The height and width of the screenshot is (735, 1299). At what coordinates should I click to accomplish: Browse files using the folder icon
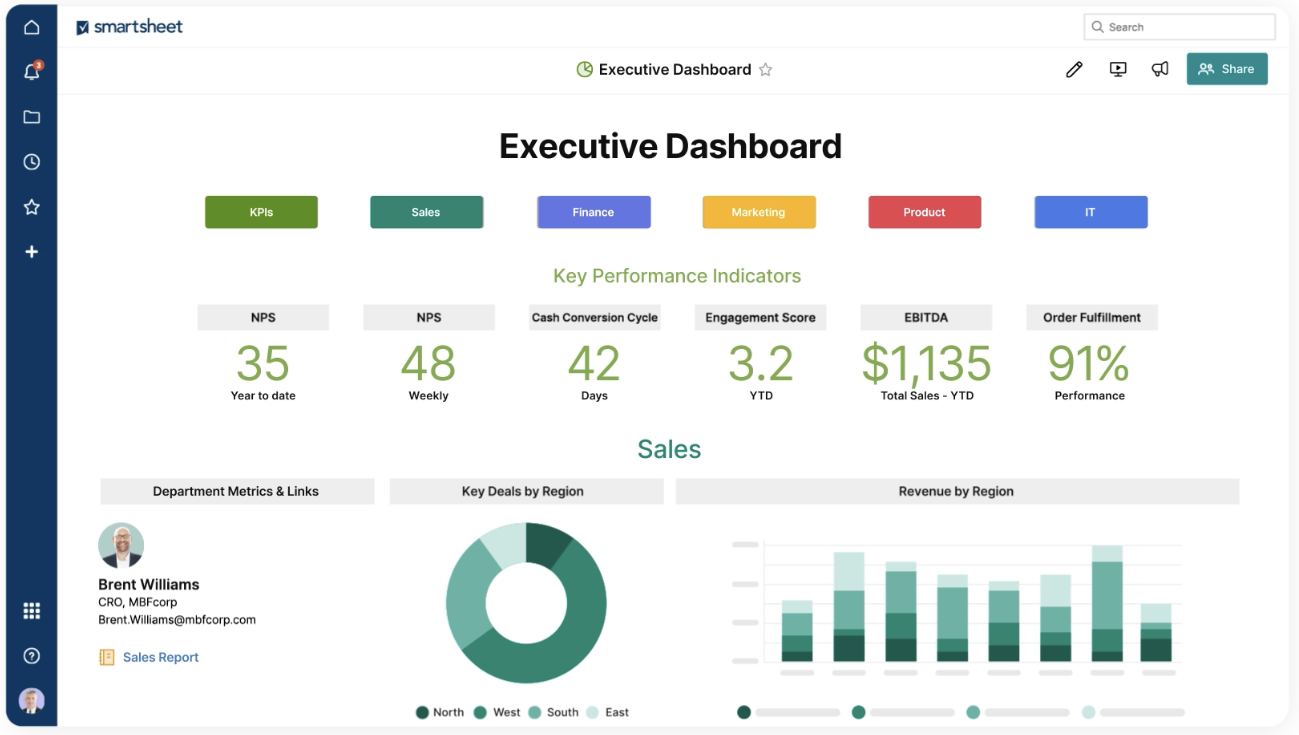coord(31,116)
